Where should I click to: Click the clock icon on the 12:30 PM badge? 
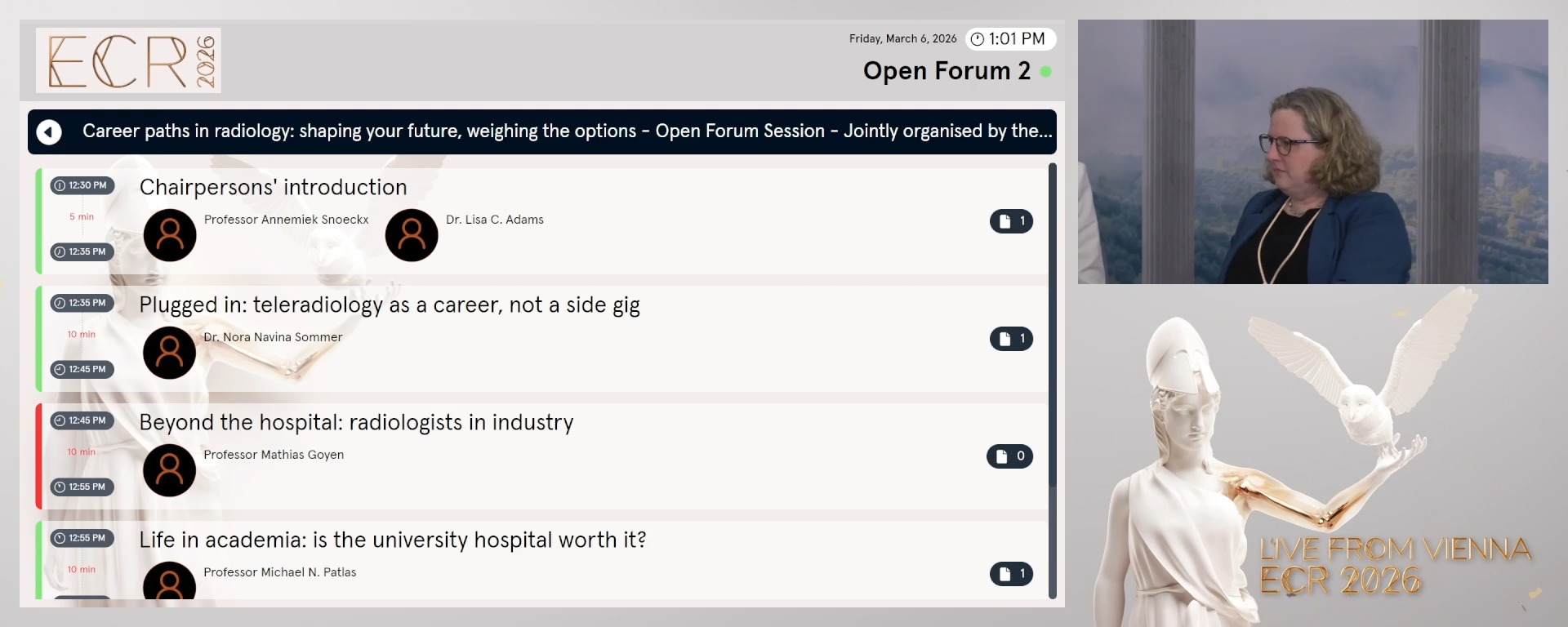tap(58, 185)
